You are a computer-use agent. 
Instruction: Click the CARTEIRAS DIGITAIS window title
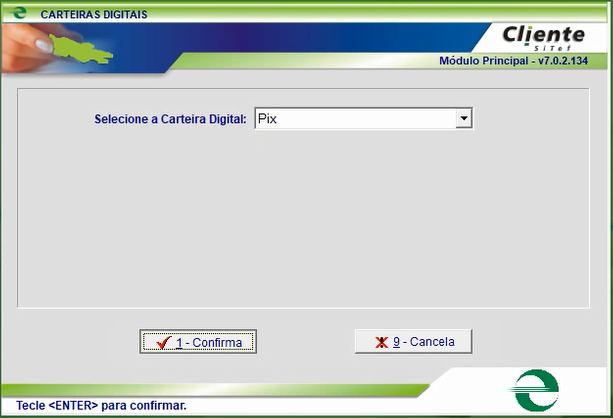93,15
